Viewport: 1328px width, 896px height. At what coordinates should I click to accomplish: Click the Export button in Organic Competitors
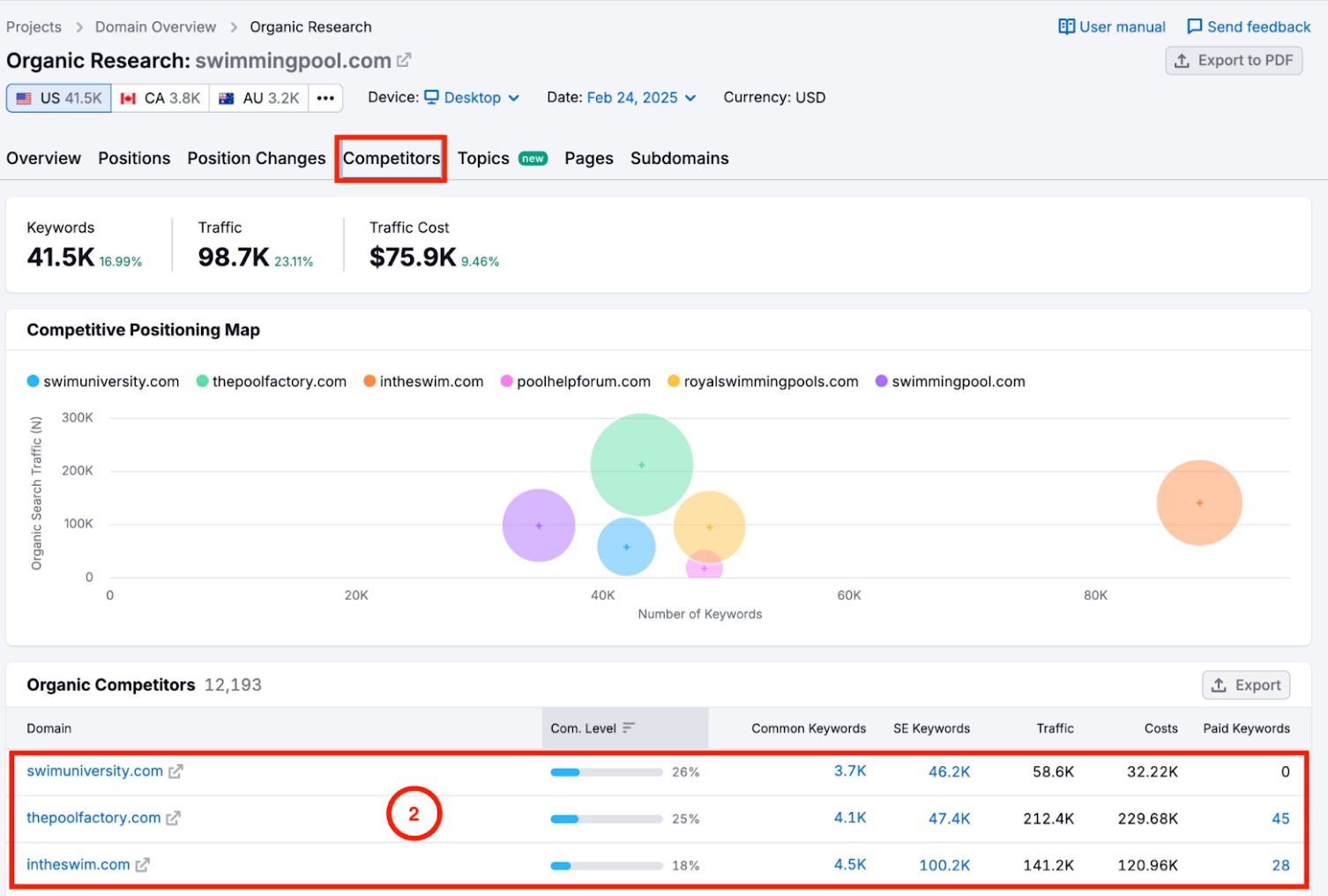pos(1246,685)
